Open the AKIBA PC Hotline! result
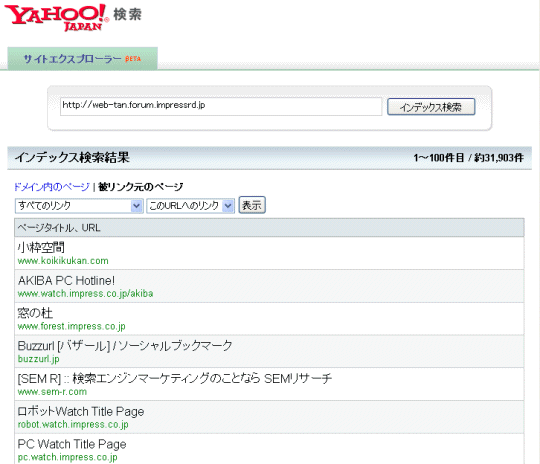 66,280
